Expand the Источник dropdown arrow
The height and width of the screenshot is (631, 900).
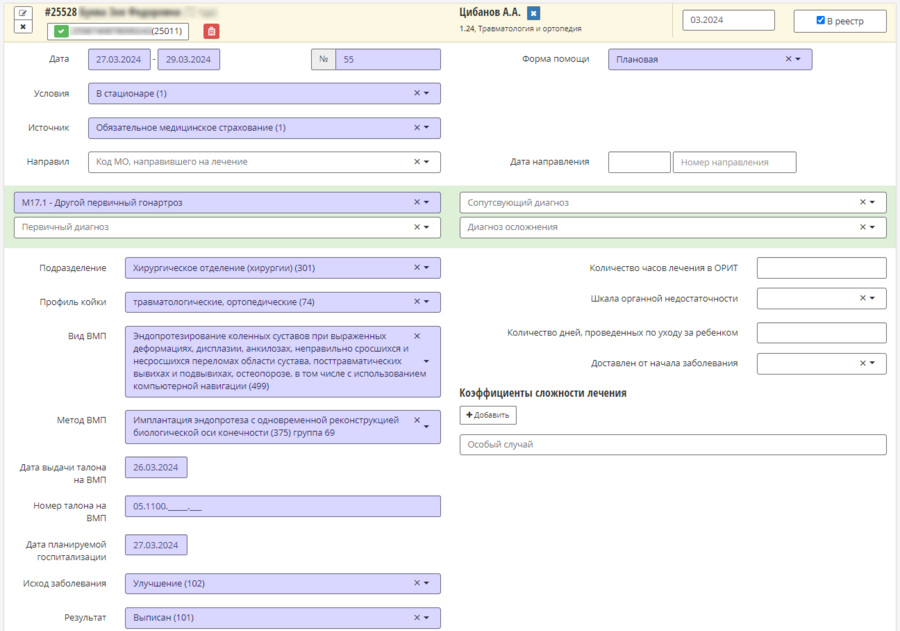tap(426, 127)
